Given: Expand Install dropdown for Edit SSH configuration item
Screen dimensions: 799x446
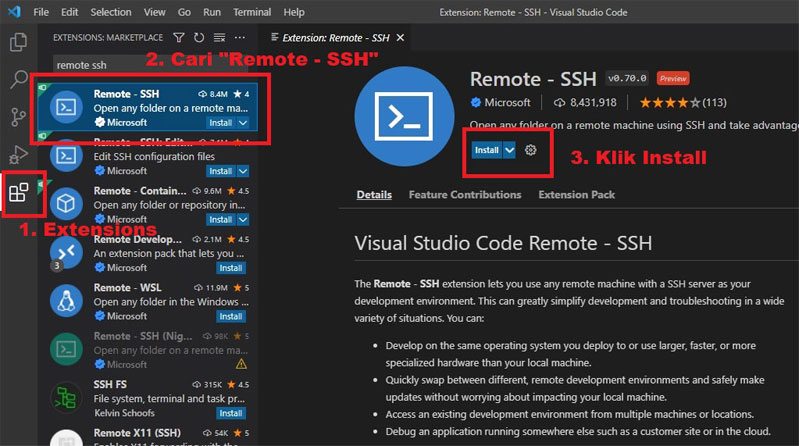Looking at the screenshot, I should click(243, 171).
